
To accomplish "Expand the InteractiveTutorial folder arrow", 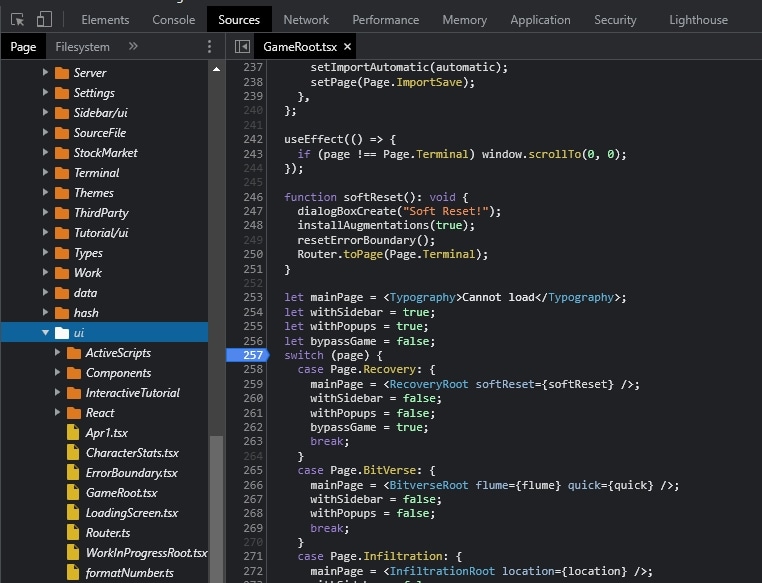I will click(x=57, y=392).
